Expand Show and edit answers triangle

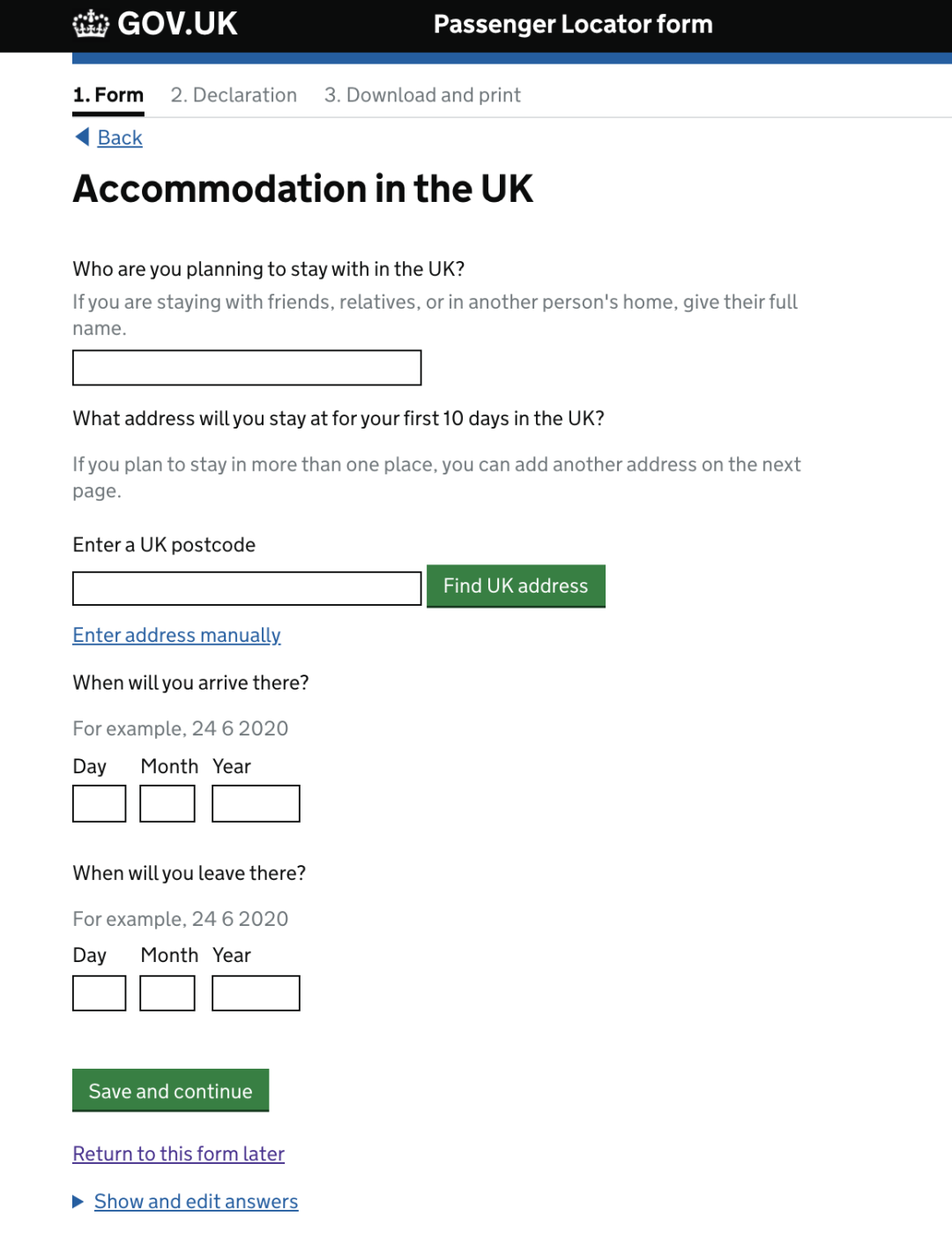[78, 1201]
